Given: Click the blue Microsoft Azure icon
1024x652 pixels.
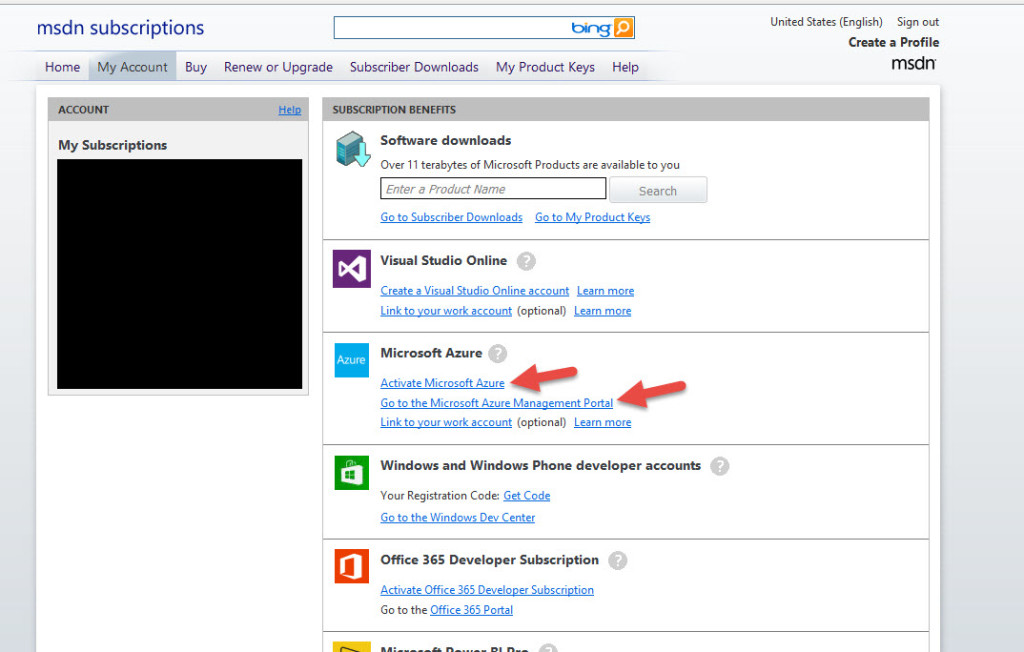Looking at the screenshot, I should (x=351, y=360).
